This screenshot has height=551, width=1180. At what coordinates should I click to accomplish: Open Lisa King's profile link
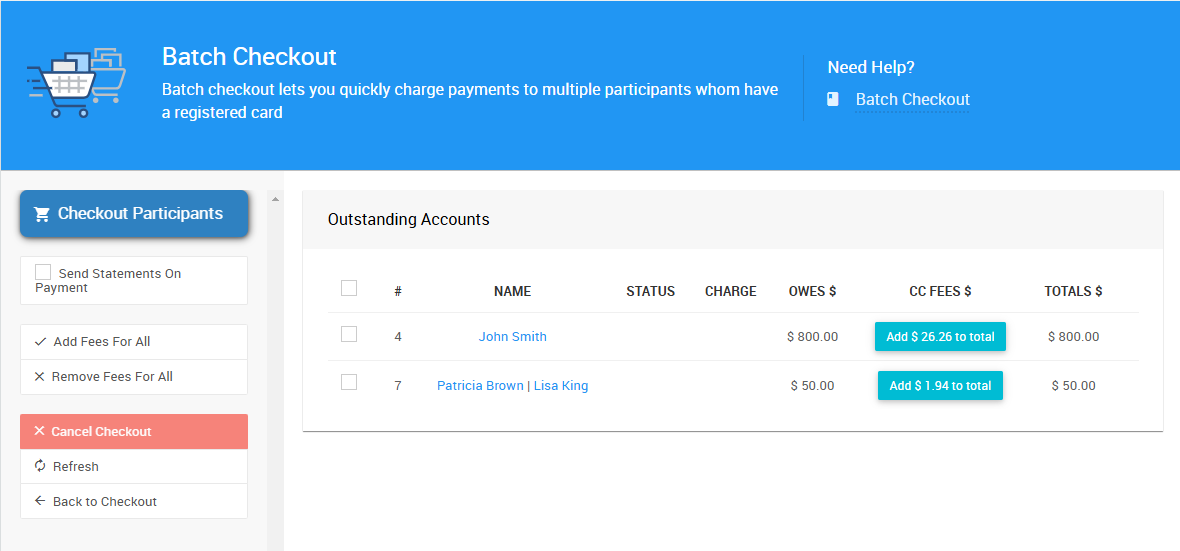coord(561,386)
